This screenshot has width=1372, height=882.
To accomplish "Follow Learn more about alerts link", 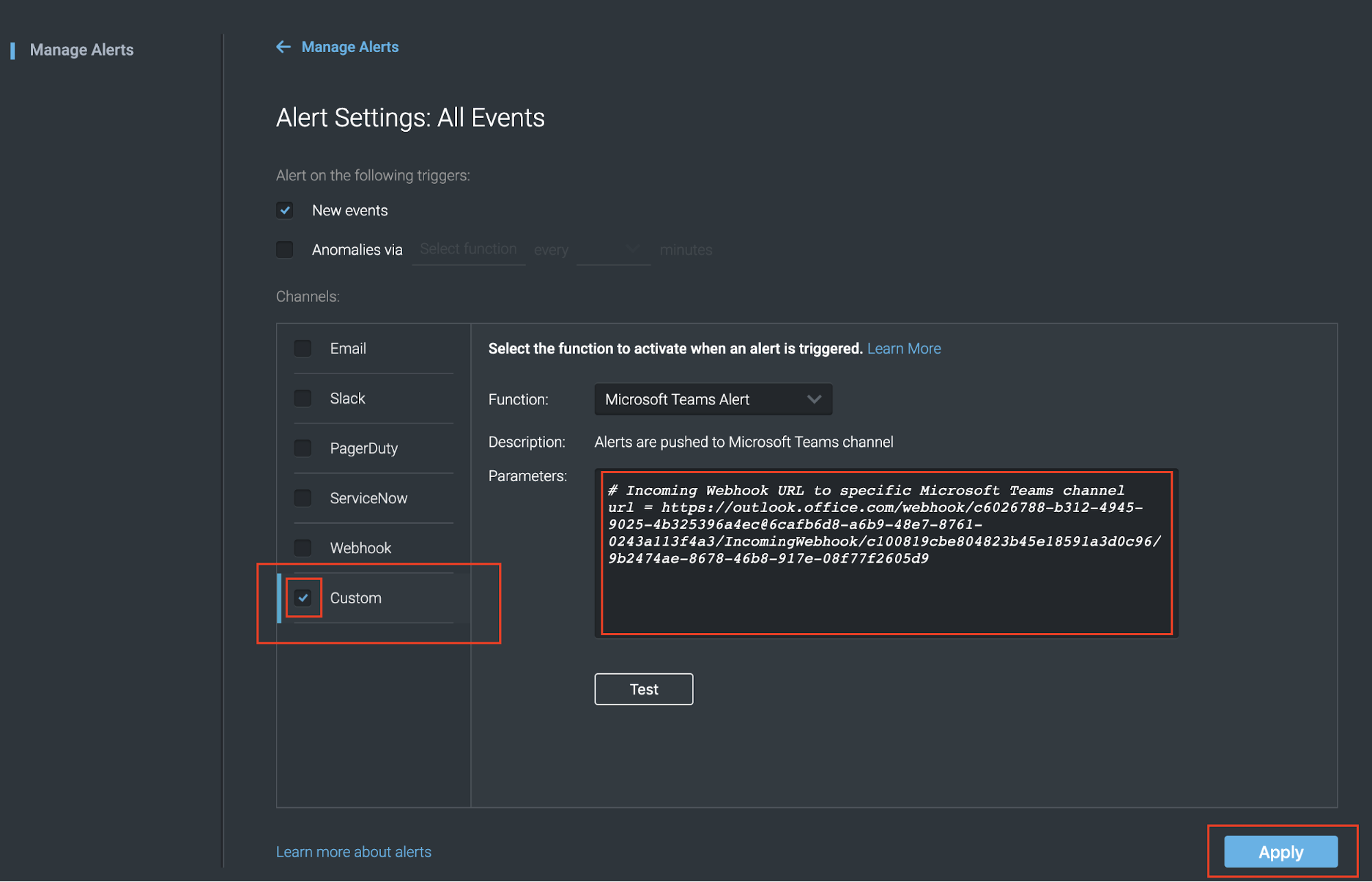I will click(x=353, y=852).
